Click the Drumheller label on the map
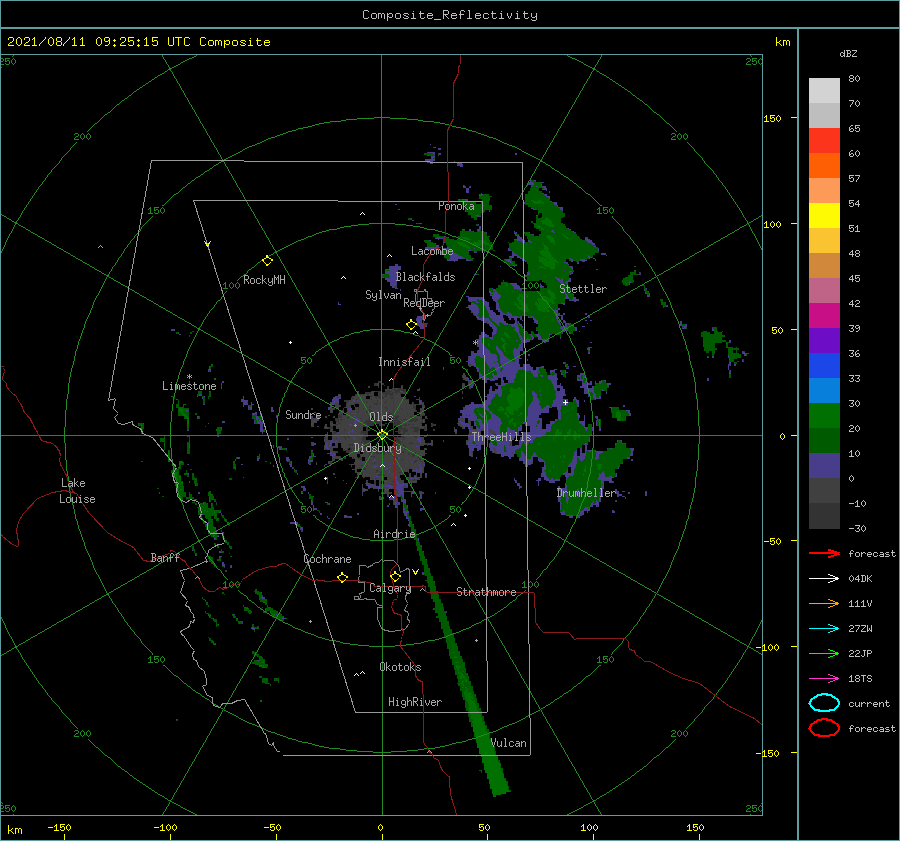The height and width of the screenshot is (841, 900). click(x=586, y=493)
